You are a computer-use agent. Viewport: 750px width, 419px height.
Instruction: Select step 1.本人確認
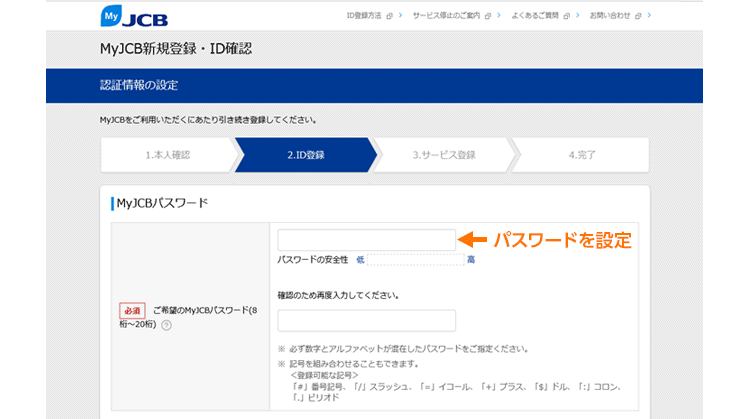coord(168,155)
